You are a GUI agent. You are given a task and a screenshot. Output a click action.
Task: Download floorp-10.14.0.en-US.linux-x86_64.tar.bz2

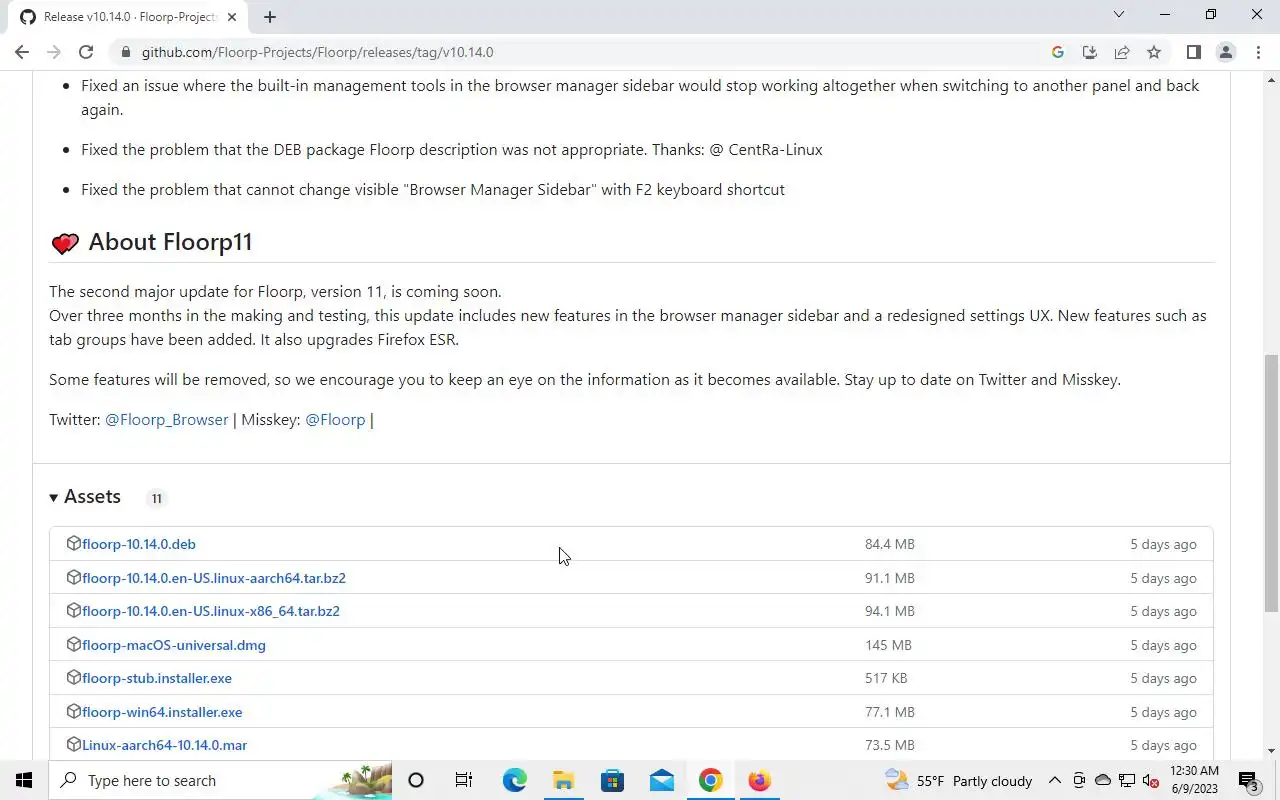211,611
